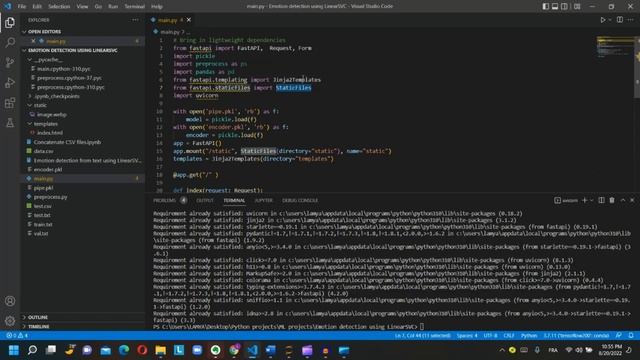Open VS Code from the Windows taskbar

click(252, 350)
